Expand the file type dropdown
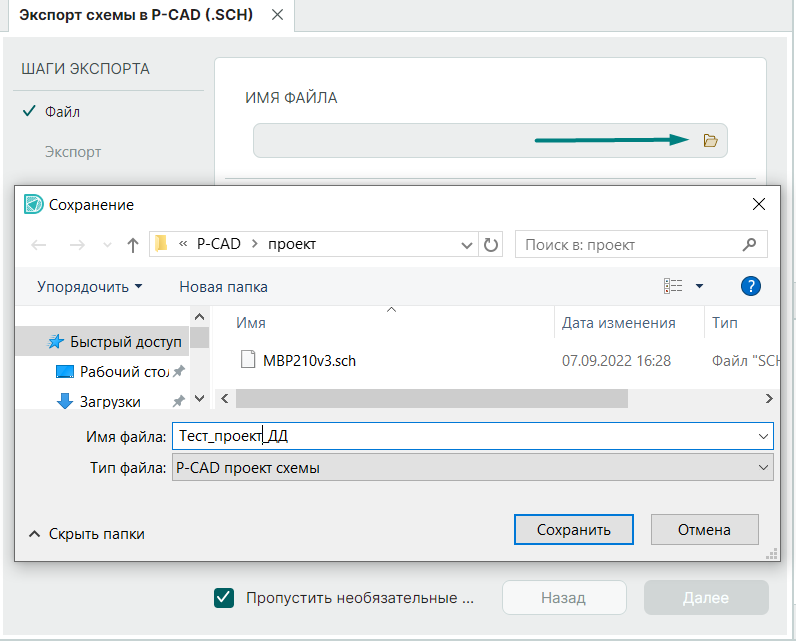The image size is (796, 644). (764, 467)
